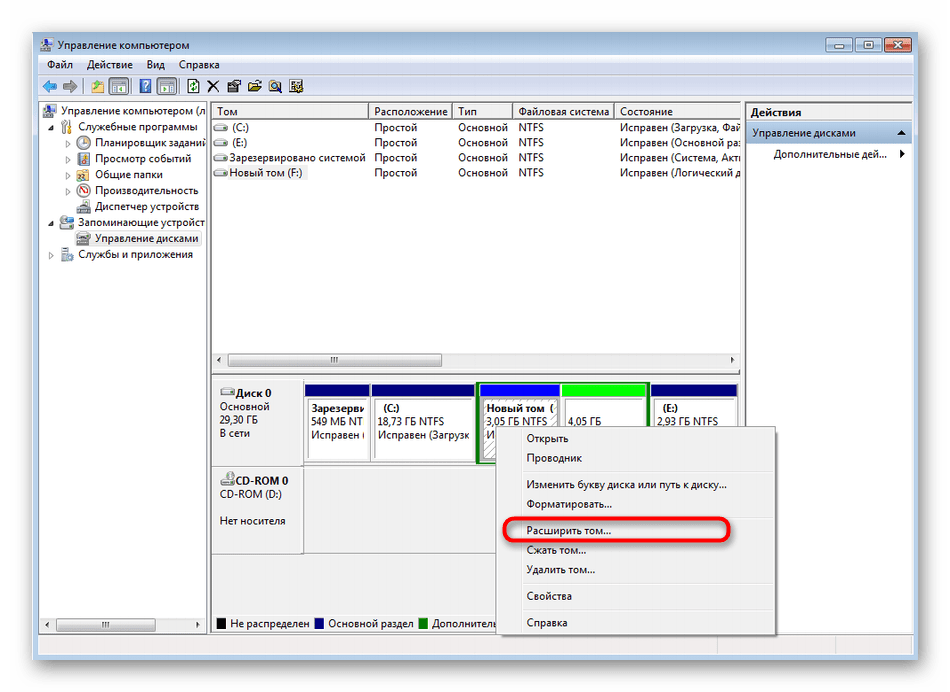Expand the Планировщик заданий tree node

[x=69, y=143]
